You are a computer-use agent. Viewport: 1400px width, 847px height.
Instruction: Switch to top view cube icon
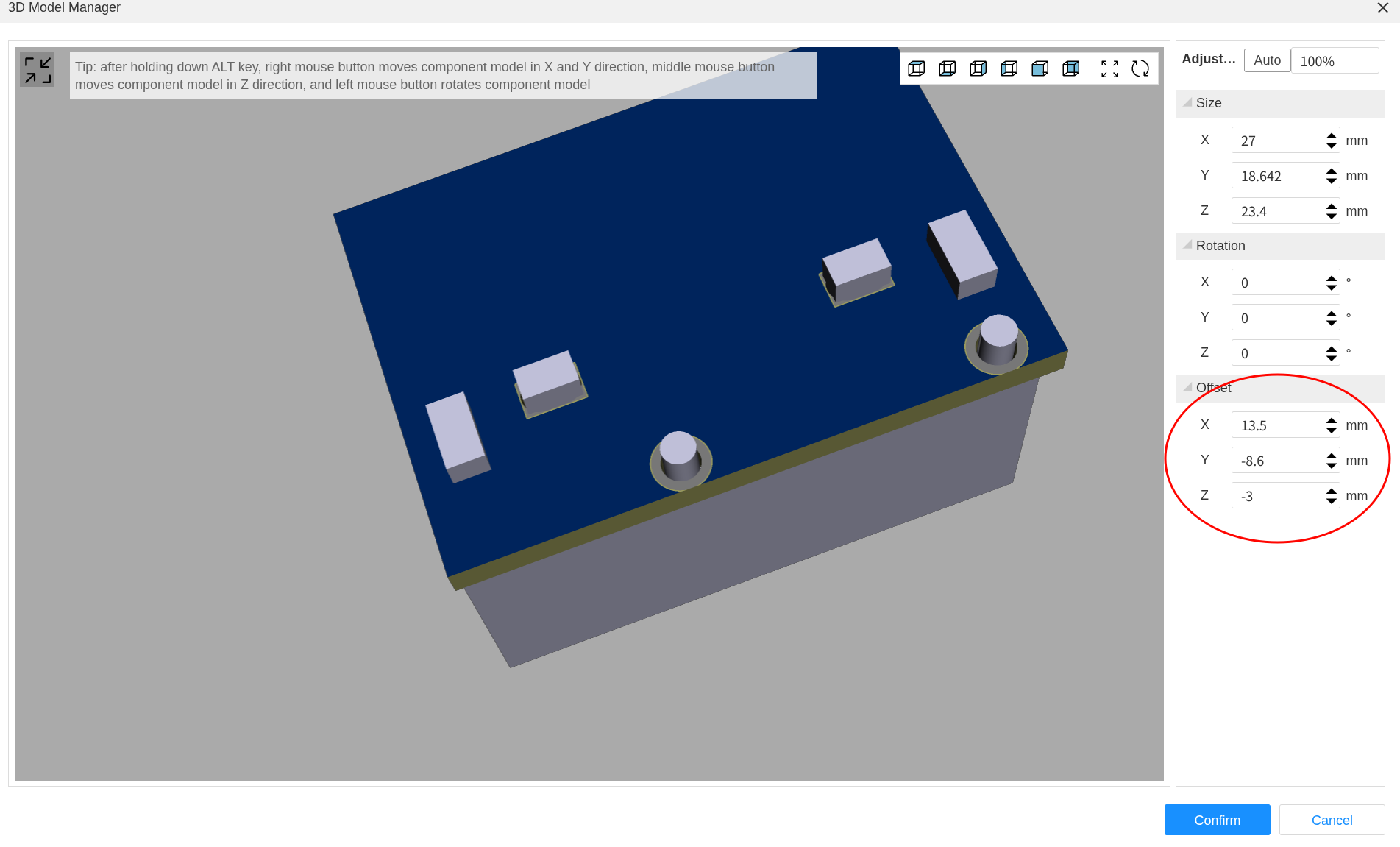tap(917, 68)
